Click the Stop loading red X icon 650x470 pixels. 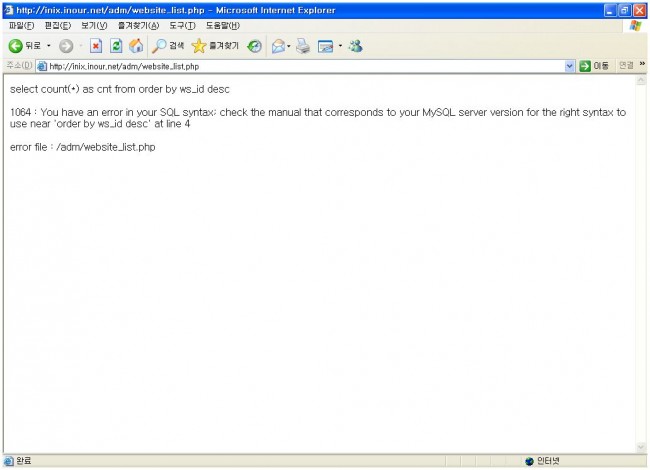(96, 46)
